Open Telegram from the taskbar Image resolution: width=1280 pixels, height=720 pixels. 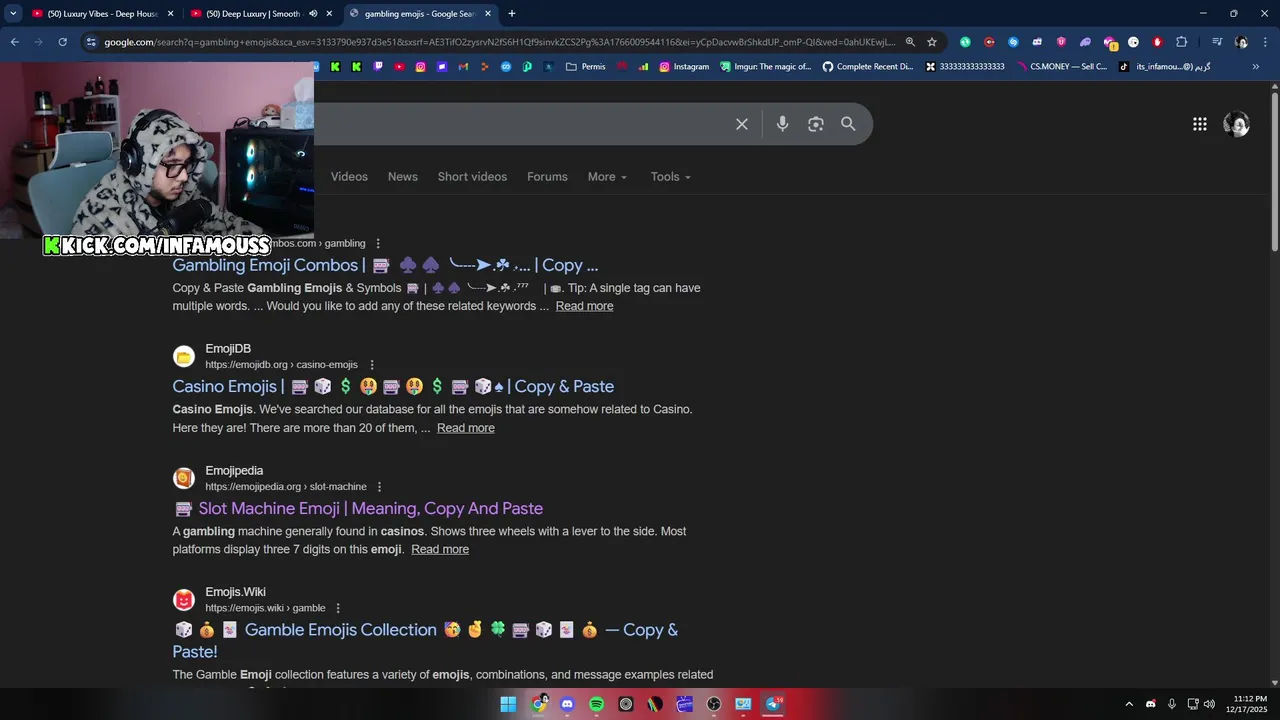[x=773, y=704]
